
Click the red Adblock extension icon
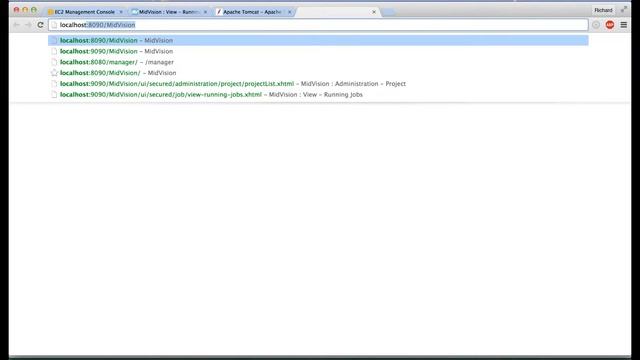(610, 25)
